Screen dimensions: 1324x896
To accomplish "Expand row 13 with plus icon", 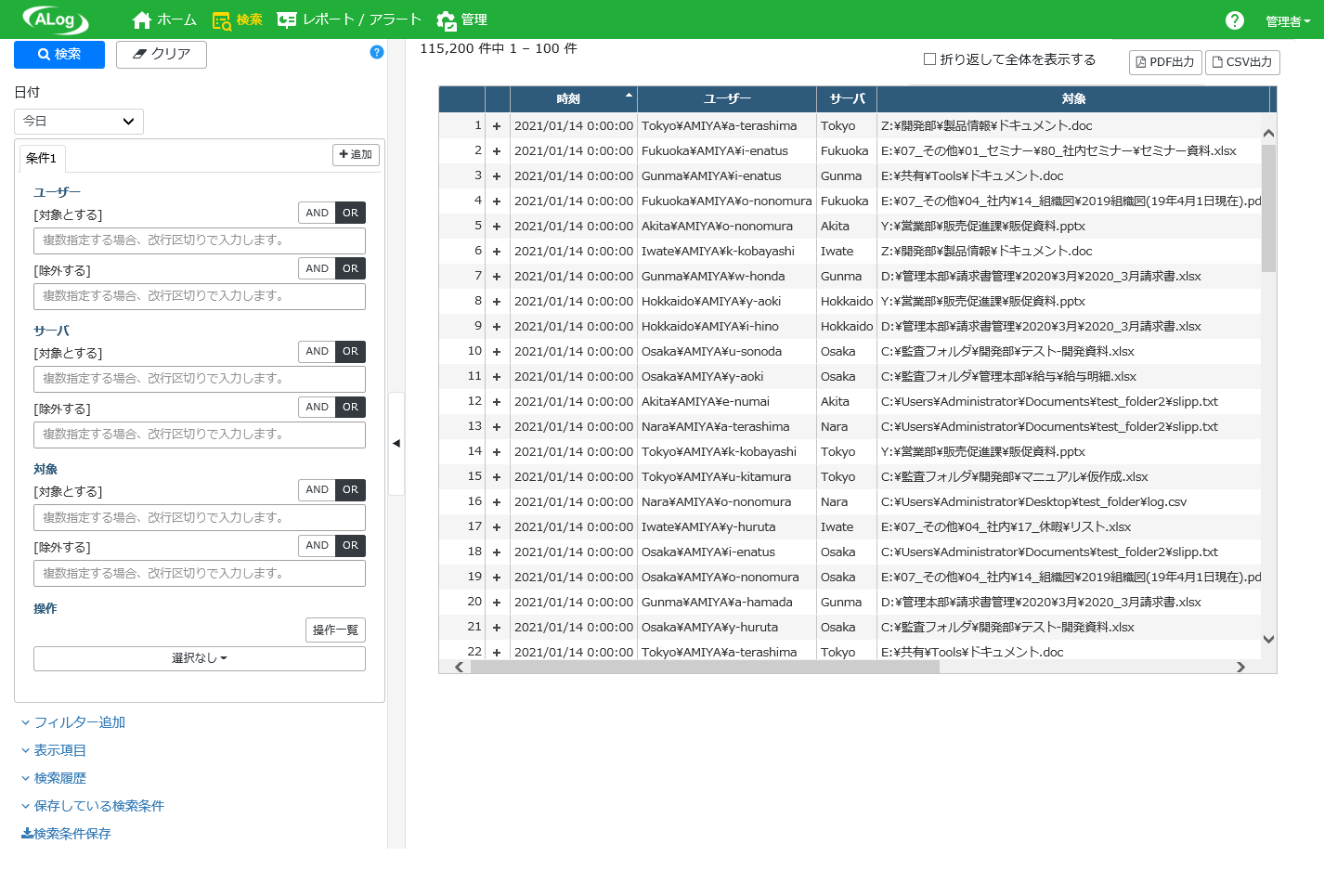I will coord(497,427).
